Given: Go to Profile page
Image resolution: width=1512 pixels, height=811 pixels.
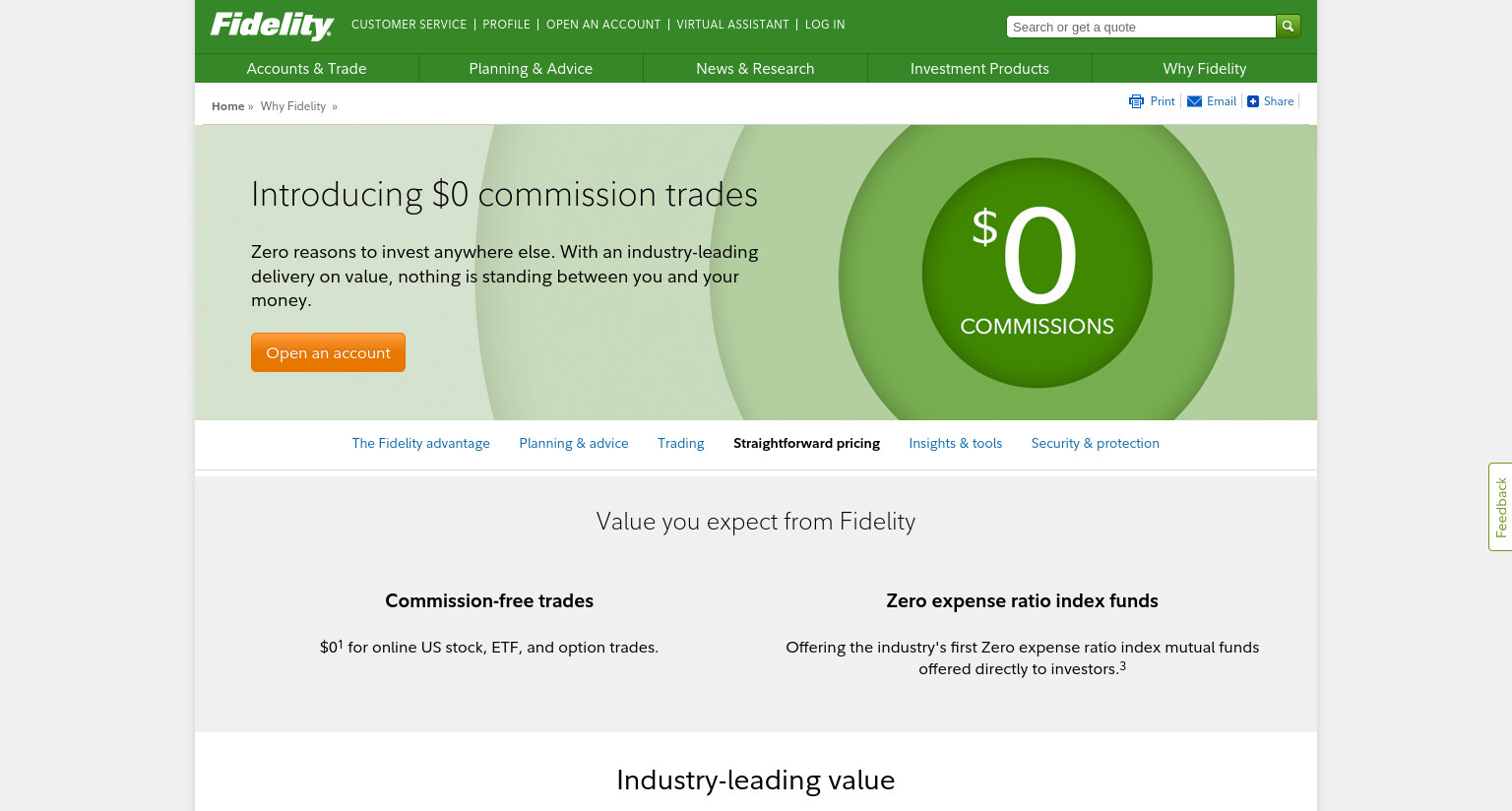Looking at the screenshot, I should coord(506,25).
